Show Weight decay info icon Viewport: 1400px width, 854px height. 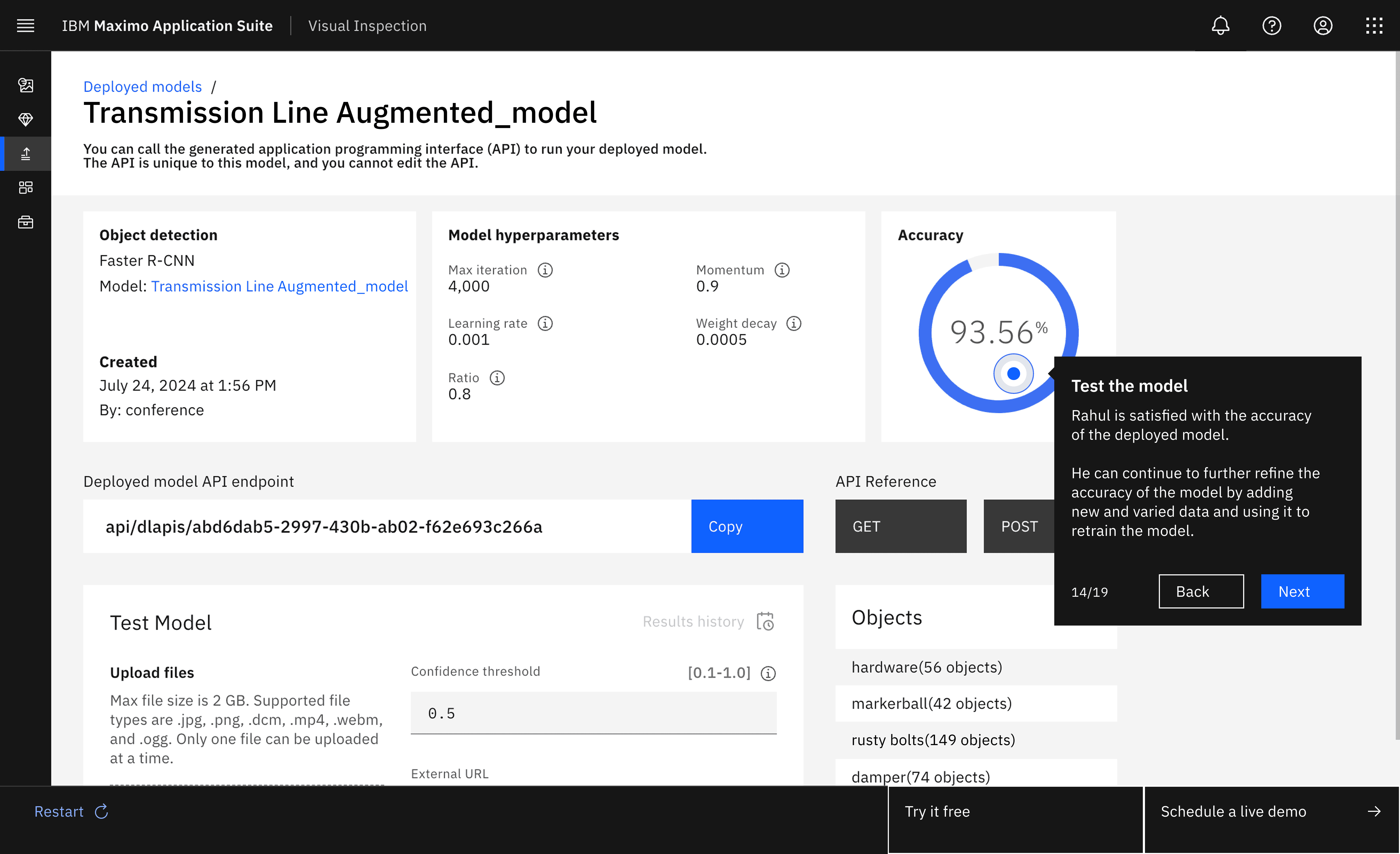coord(793,323)
